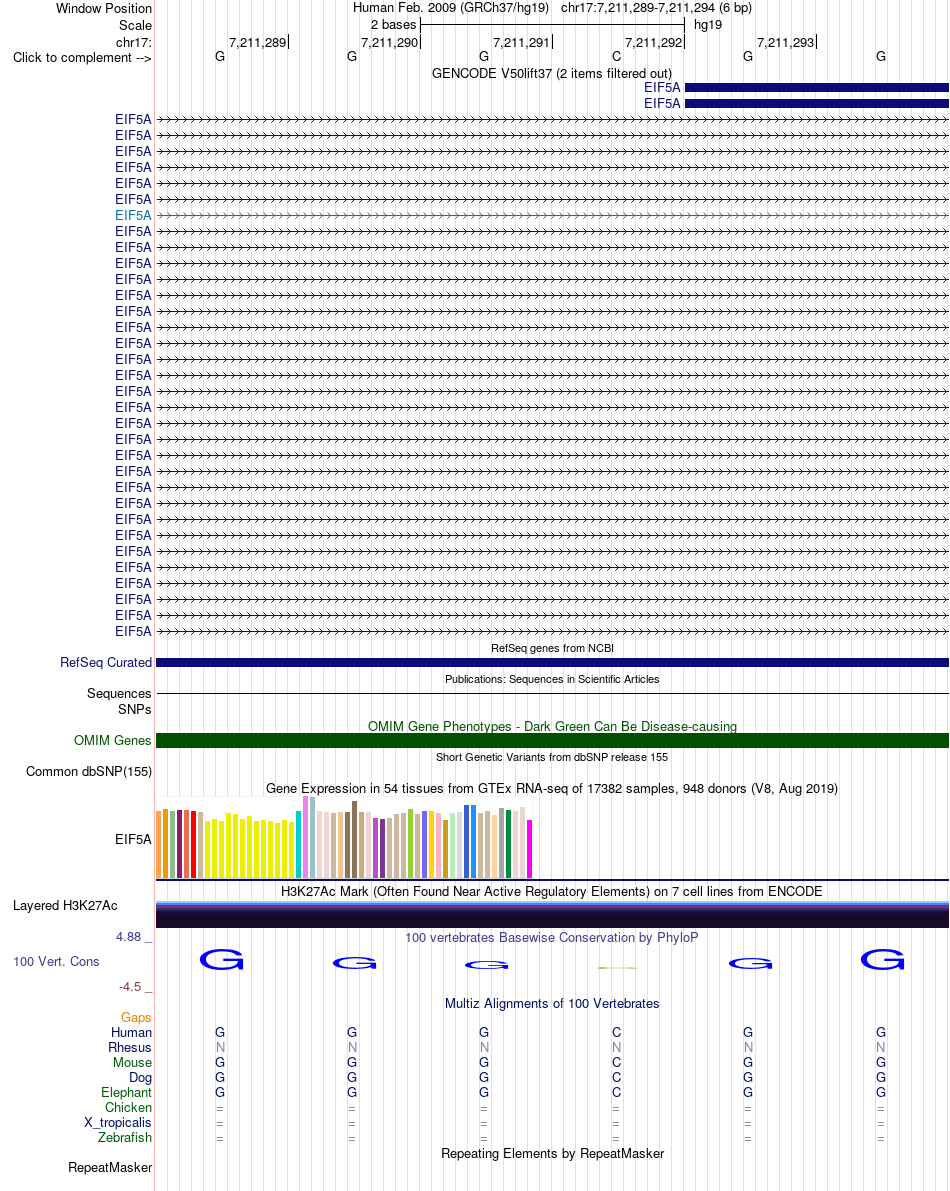Click the 'Window Position' track label
Image resolution: width=950 pixels, height=1191 pixels.
[104, 8]
